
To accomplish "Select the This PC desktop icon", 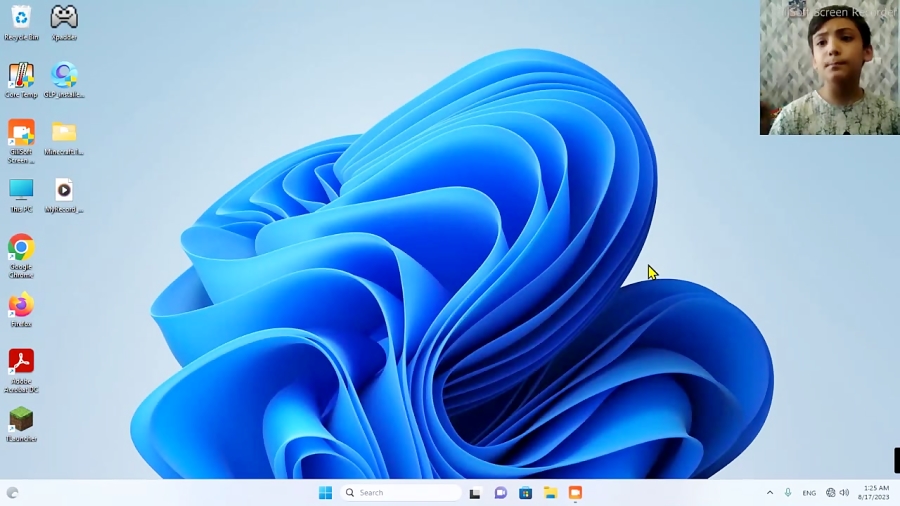I will (x=21, y=195).
